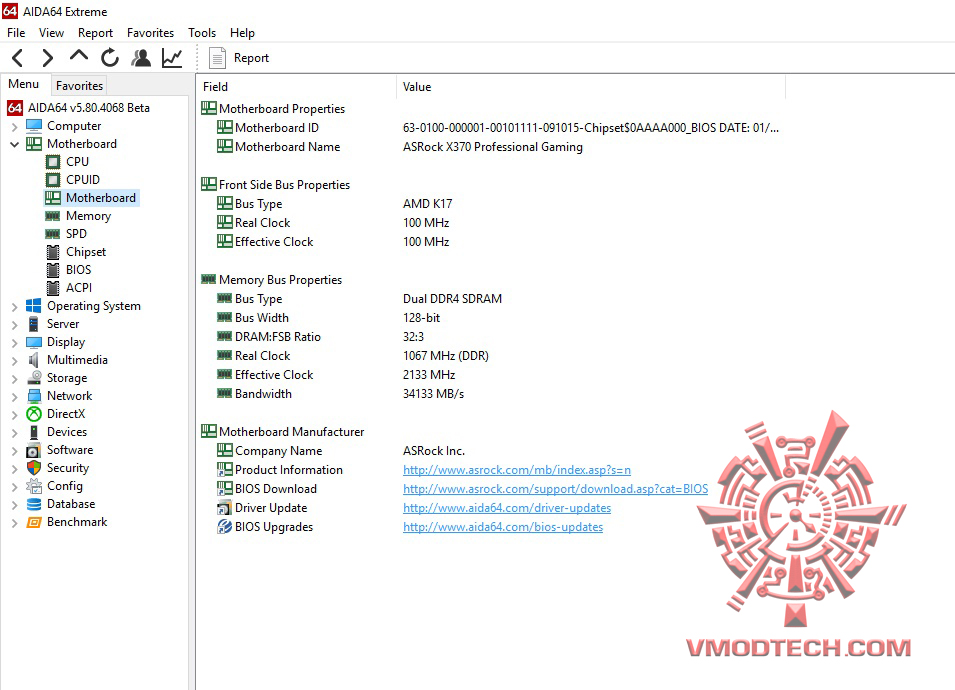Click the selected Motherboard sub-item

tap(92, 198)
